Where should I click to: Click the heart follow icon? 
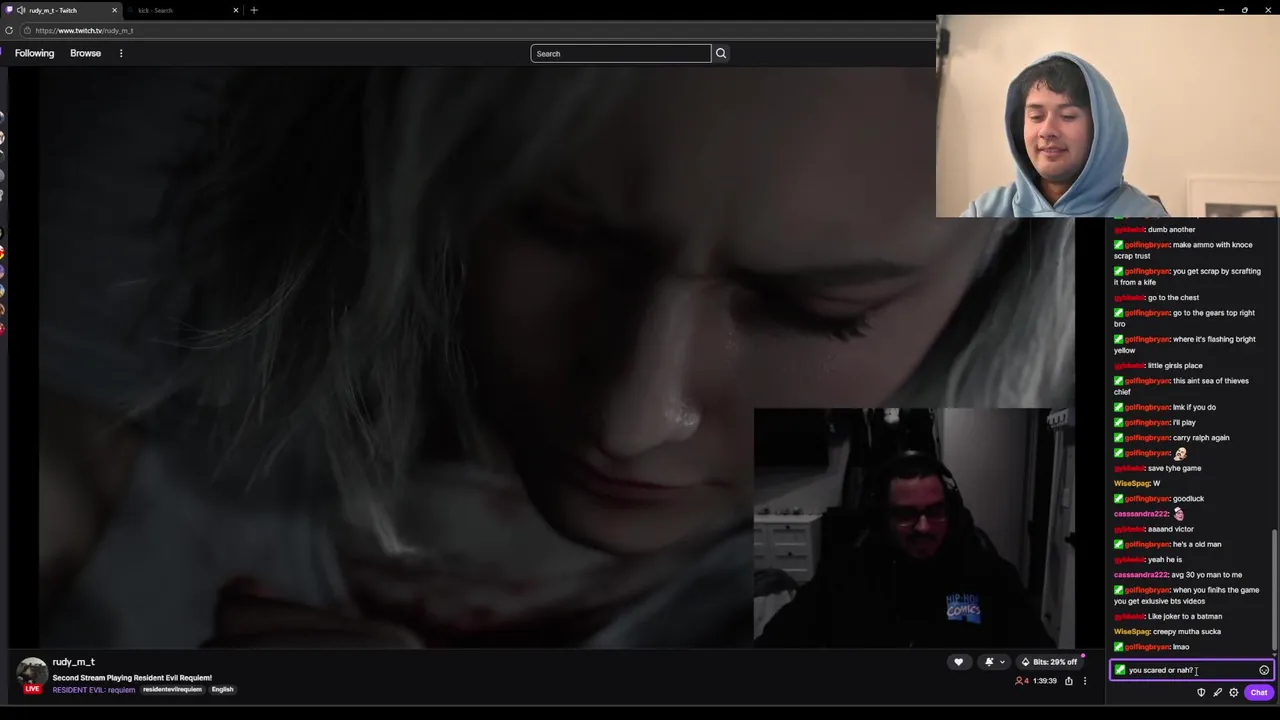958,662
